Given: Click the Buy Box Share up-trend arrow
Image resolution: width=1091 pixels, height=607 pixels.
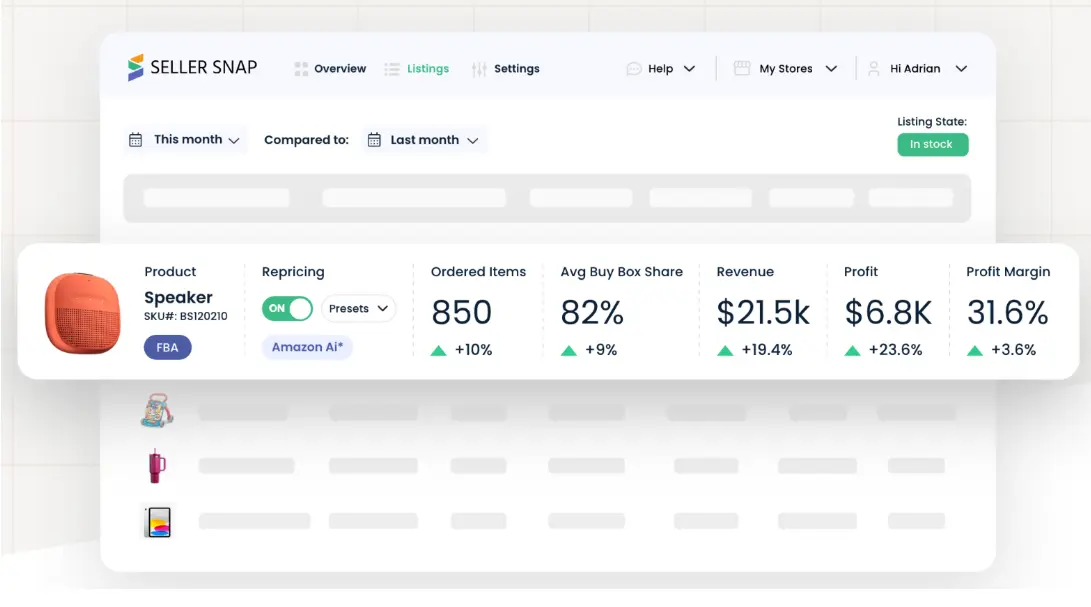Looking at the screenshot, I should (x=568, y=350).
